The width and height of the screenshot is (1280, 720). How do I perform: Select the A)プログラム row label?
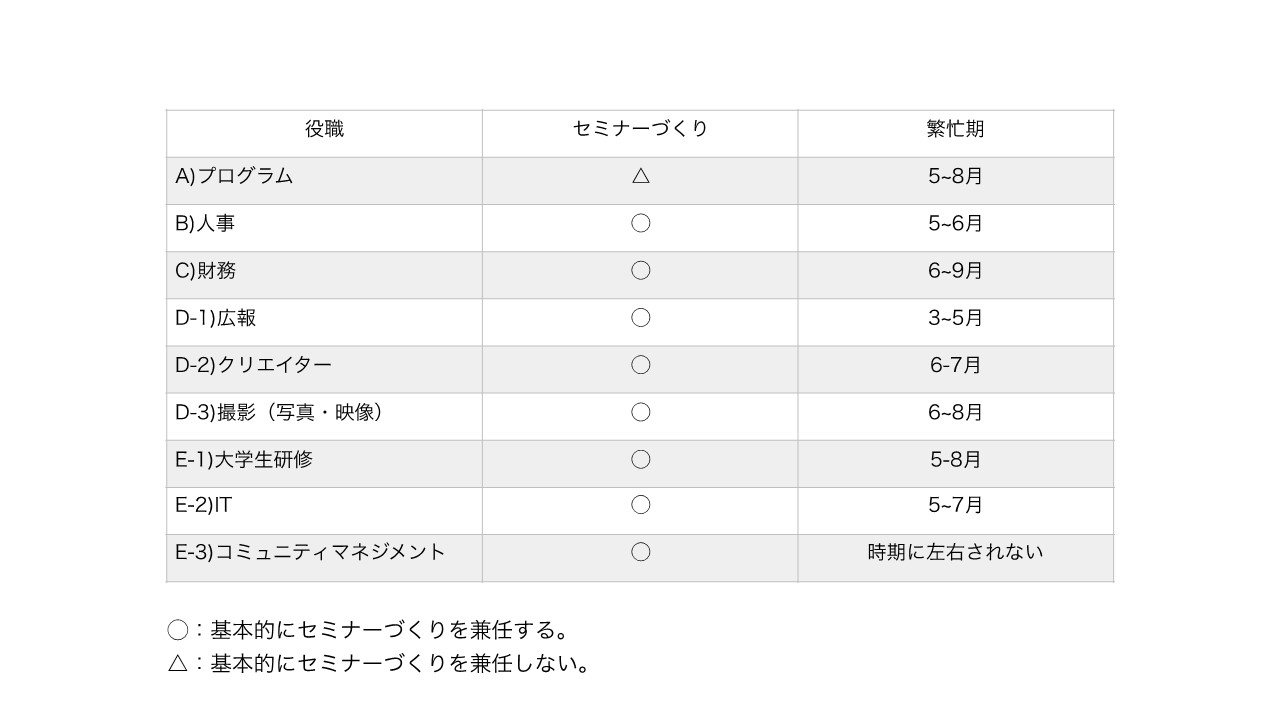(234, 176)
